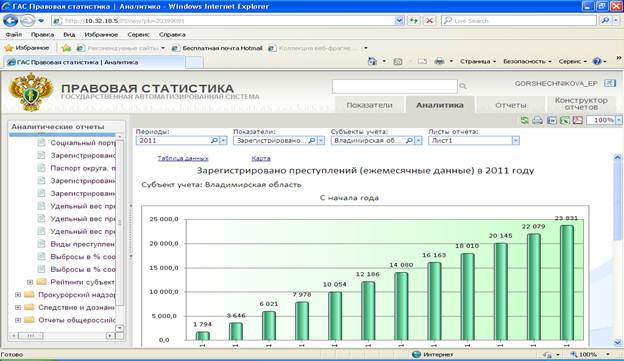
Task: Open the status bar 100% zoom control
Action: [590, 354]
